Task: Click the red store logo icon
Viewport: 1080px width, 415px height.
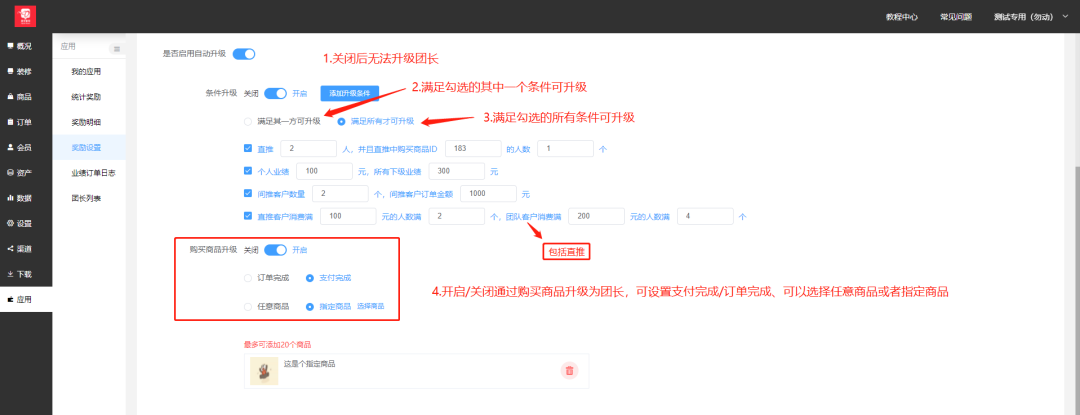Action: pos(20,16)
